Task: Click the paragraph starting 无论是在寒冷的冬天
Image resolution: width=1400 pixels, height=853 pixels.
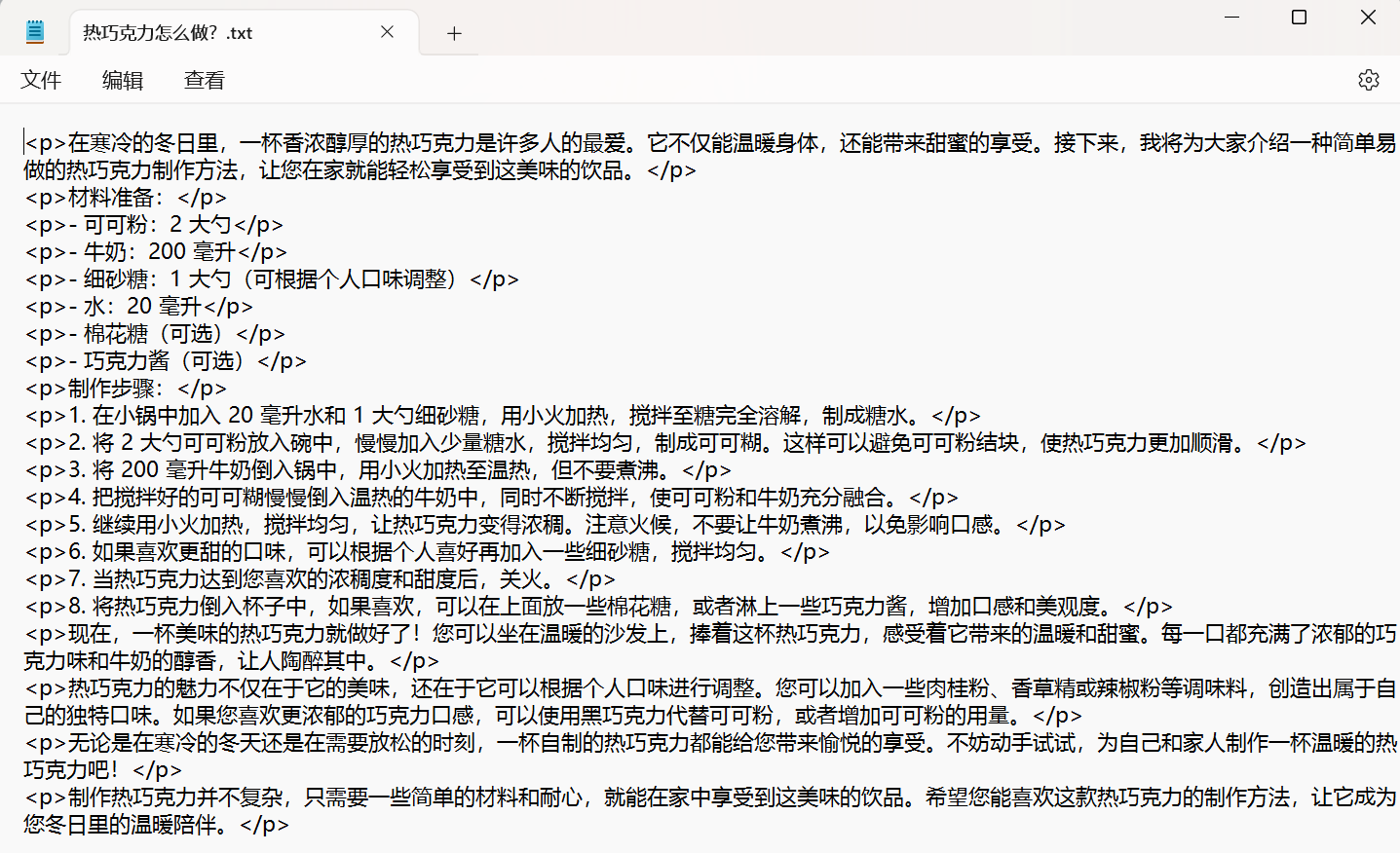Action: tap(710, 757)
